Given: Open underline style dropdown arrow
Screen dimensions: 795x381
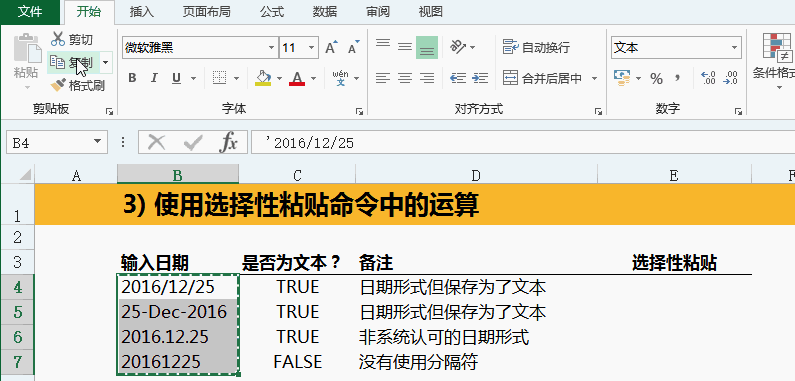Looking at the screenshot, I should tap(193, 79).
